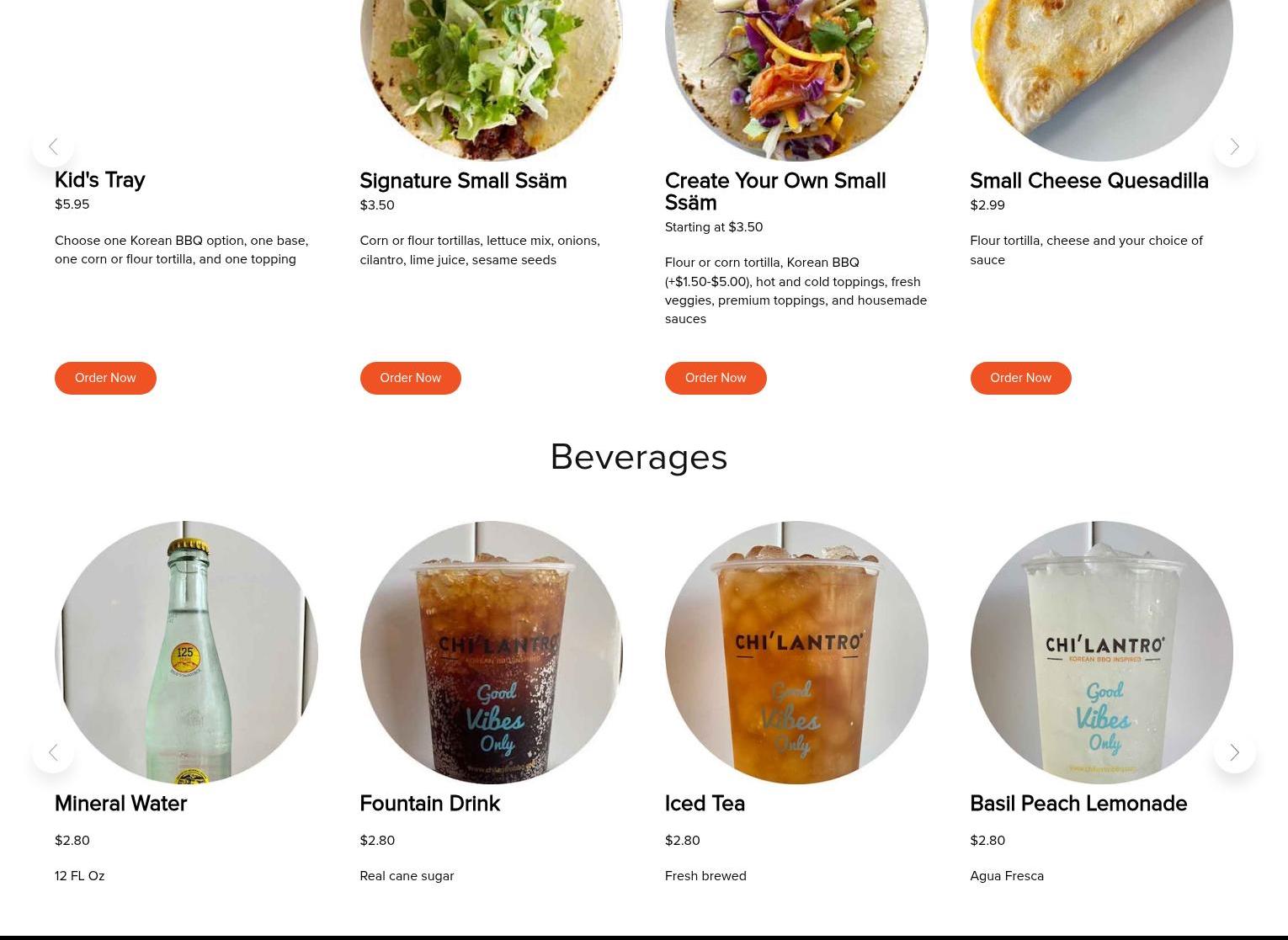This screenshot has height=940, width=1288.
Task: Click the Fountain Drink heading
Action: pos(429,804)
